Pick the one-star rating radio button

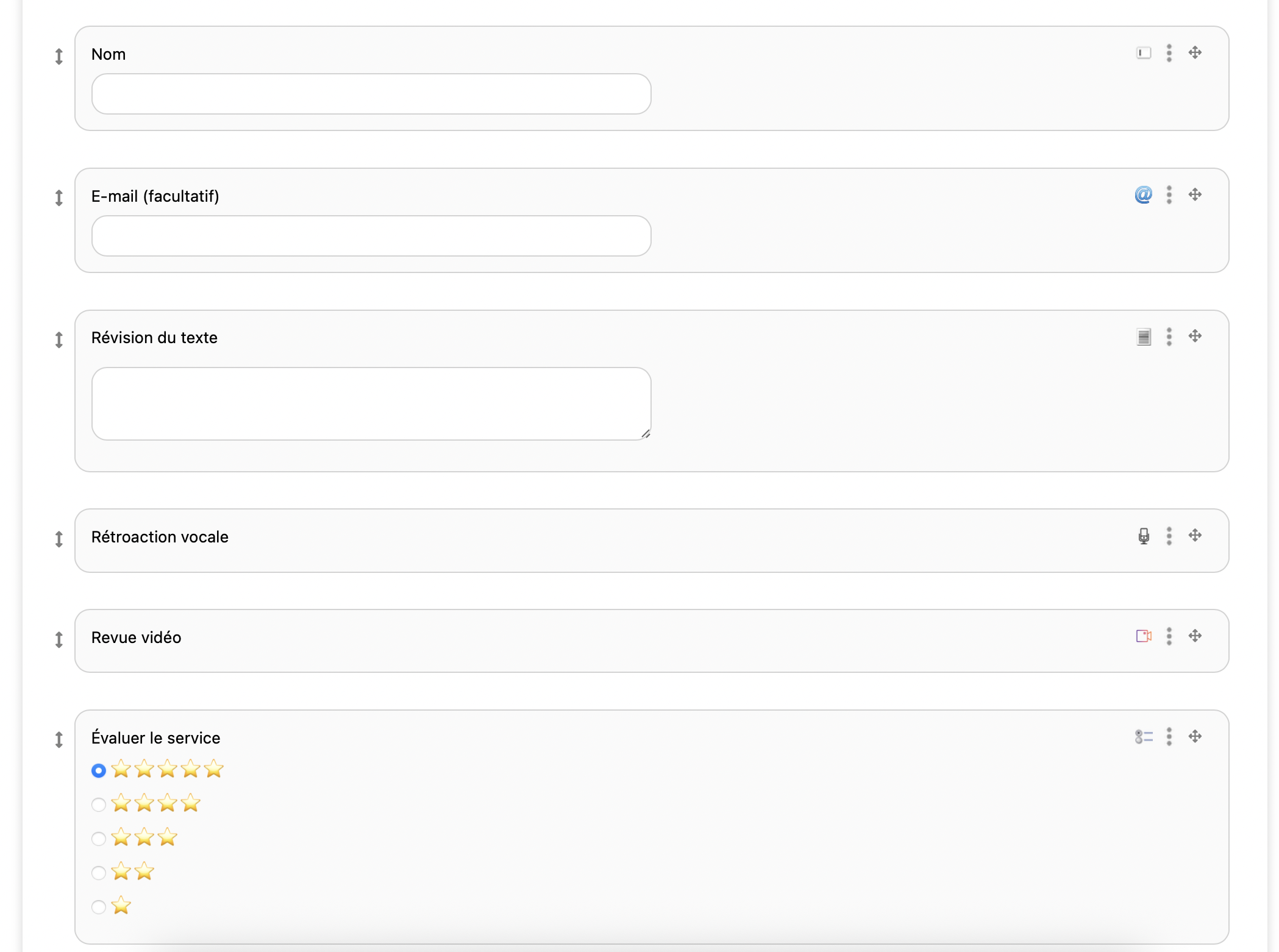99,907
